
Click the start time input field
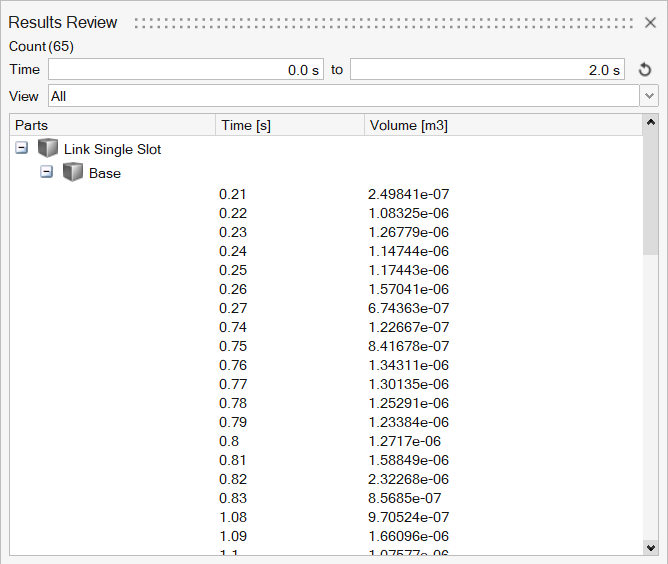(185, 70)
